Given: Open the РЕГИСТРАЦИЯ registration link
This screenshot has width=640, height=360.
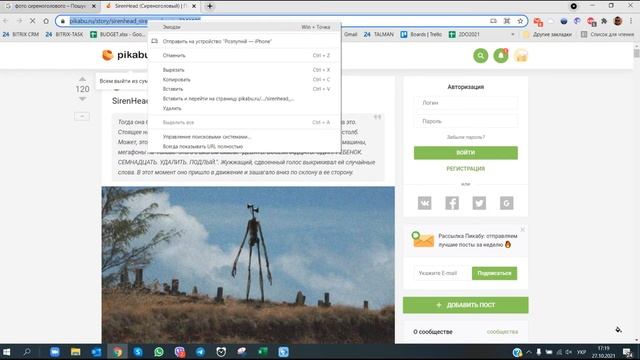Looking at the screenshot, I should pos(466,169).
